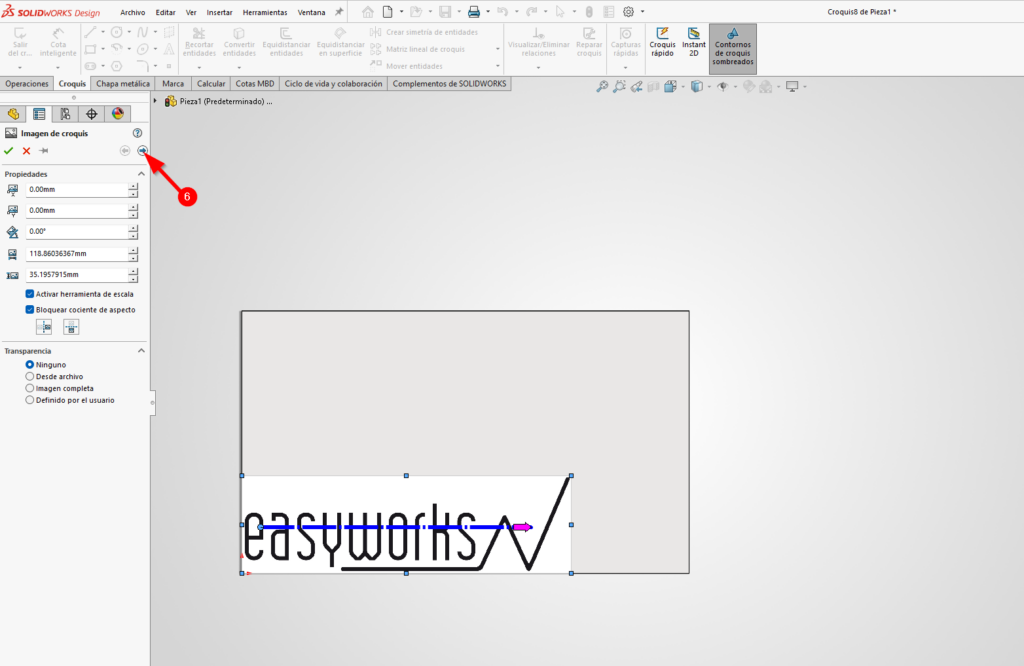Open the PropertyManager tab
This screenshot has height=666, width=1024.
pyautogui.click(x=39, y=114)
